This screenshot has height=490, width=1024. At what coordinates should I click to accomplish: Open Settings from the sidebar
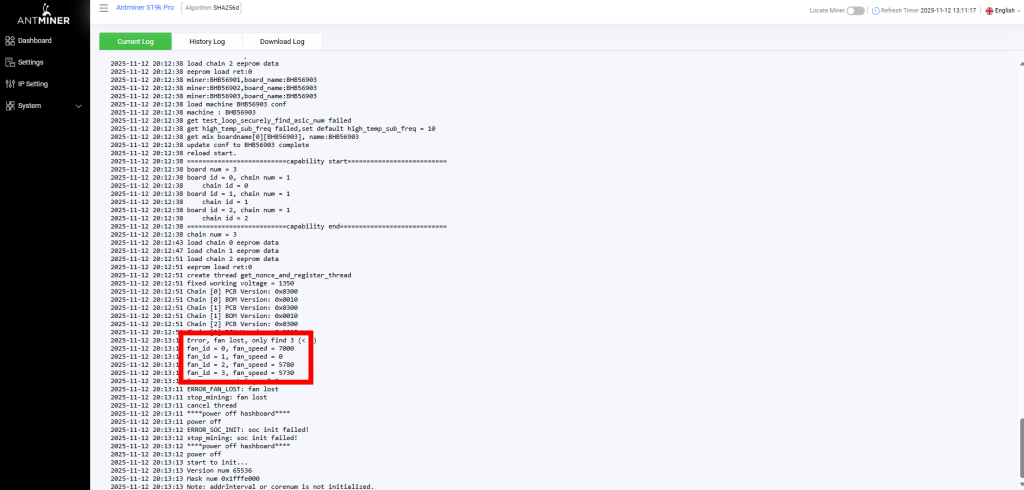coord(31,62)
